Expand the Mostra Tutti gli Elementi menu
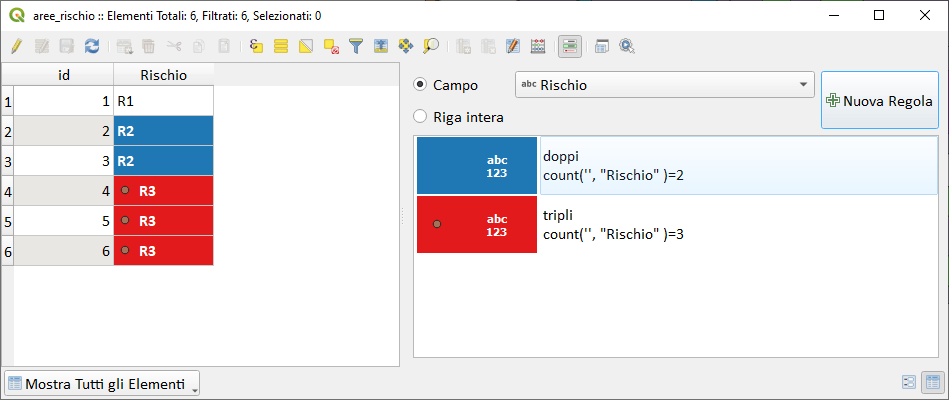949x400 pixels. click(x=104, y=384)
